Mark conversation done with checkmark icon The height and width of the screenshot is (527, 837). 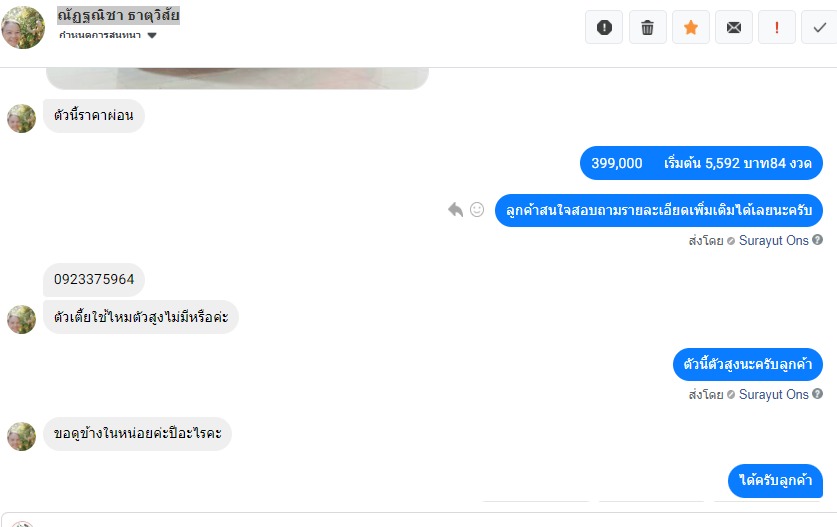pyautogui.click(x=819, y=27)
